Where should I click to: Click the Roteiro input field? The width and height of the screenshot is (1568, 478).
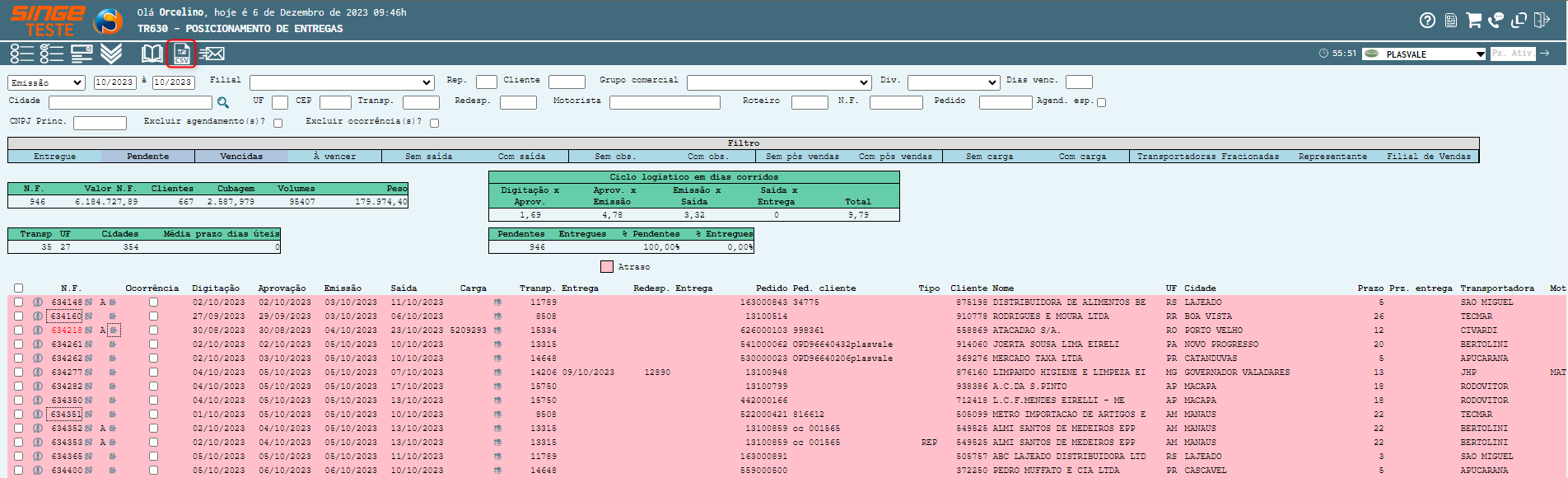pos(810,103)
